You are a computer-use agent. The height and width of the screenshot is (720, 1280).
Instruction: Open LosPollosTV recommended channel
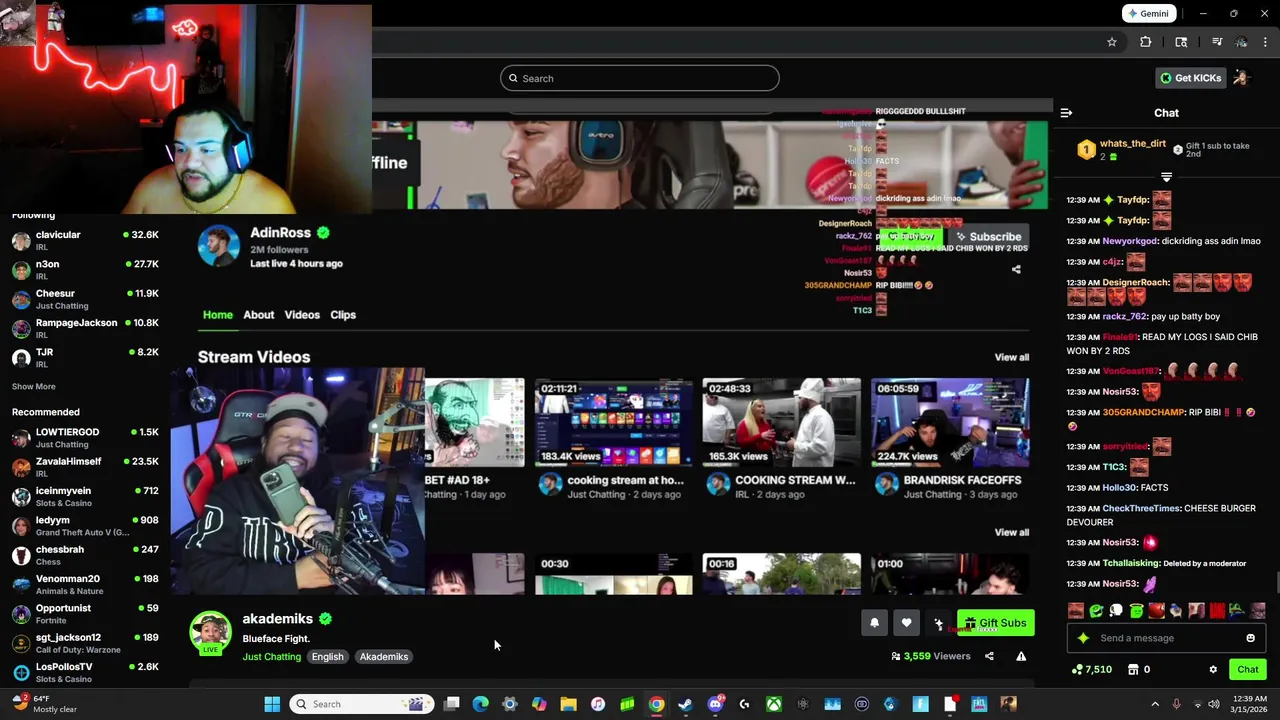click(x=85, y=672)
